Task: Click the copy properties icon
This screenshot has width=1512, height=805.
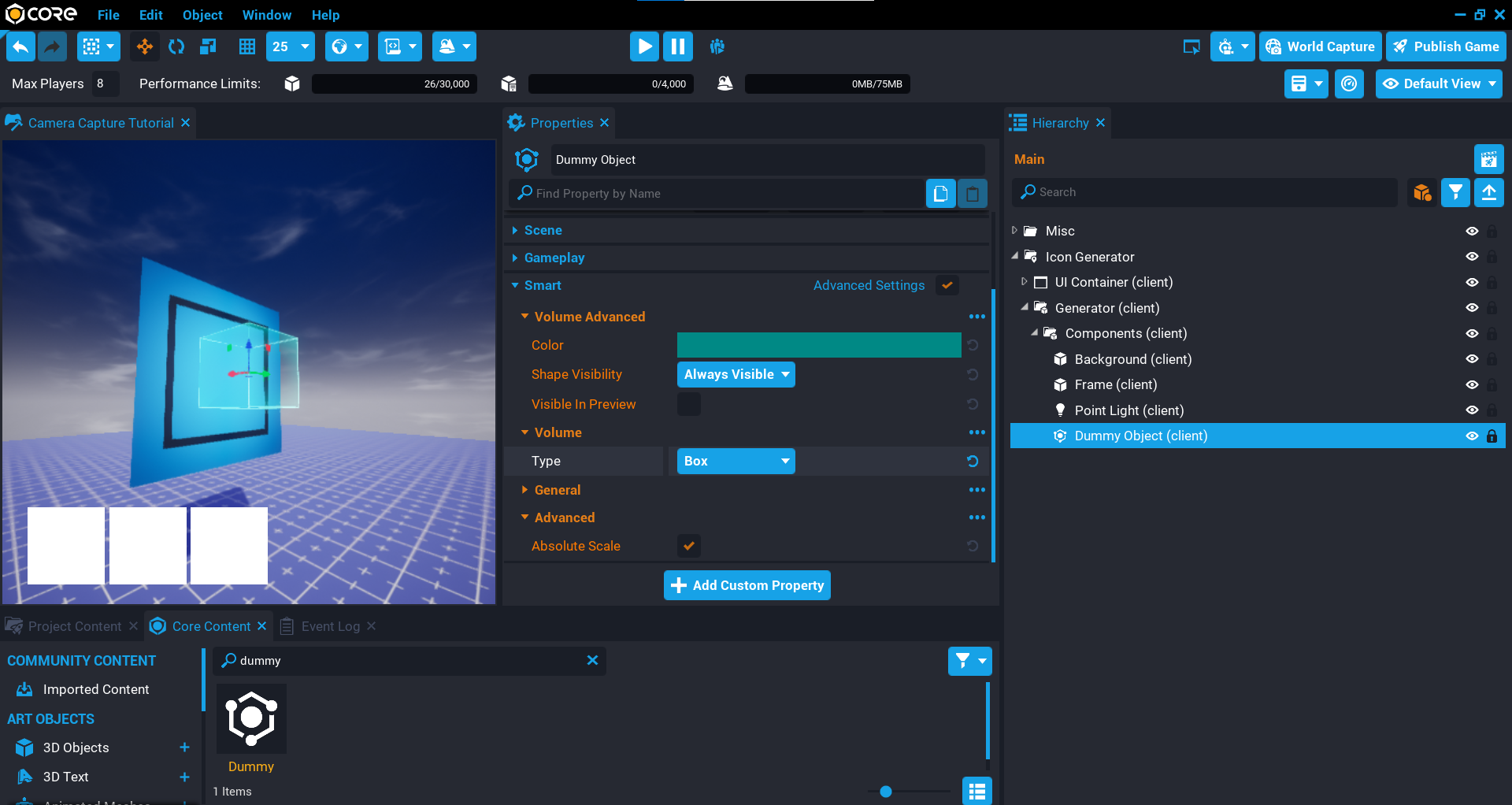Action: pos(940,193)
